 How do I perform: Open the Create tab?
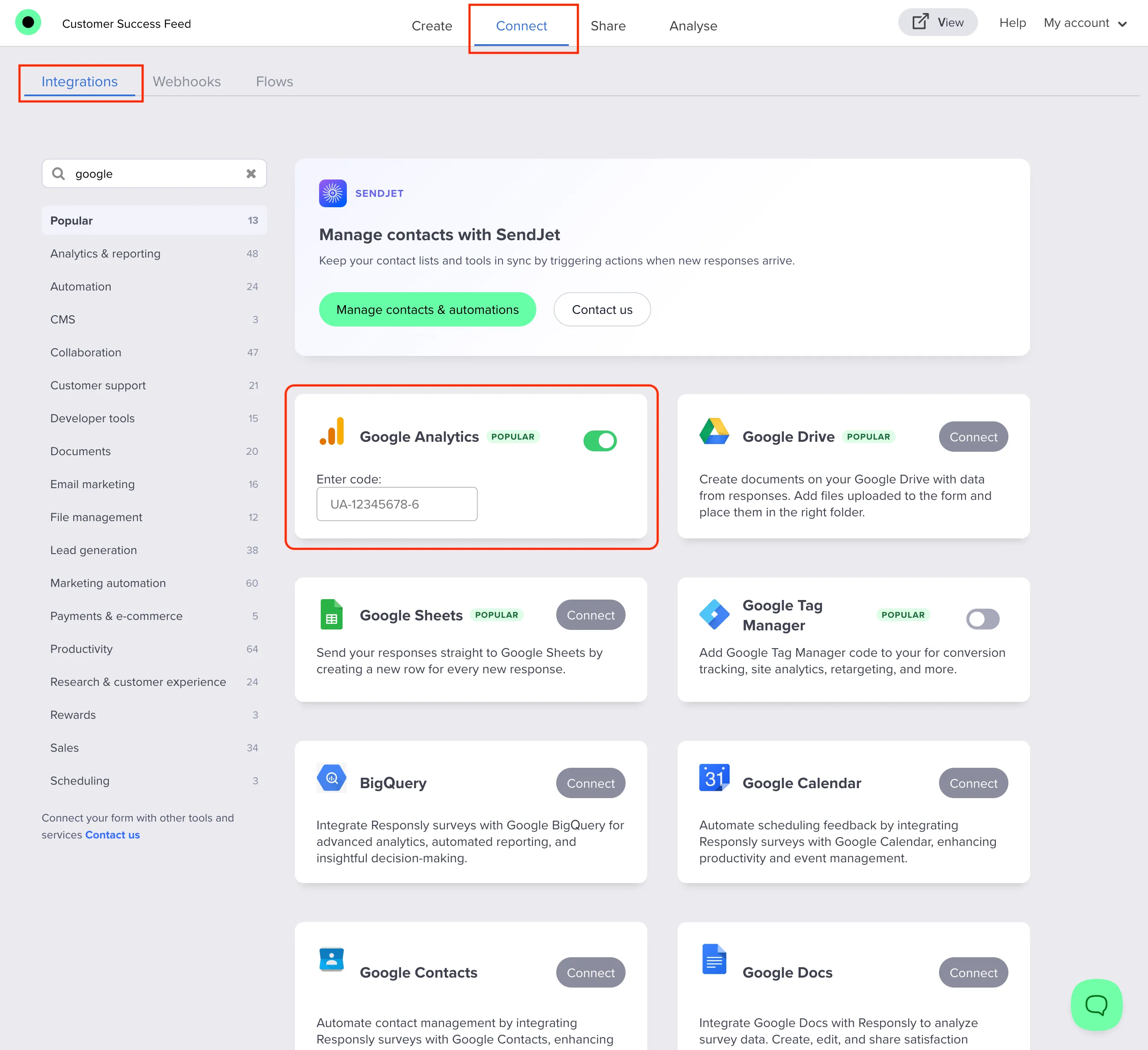click(432, 26)
